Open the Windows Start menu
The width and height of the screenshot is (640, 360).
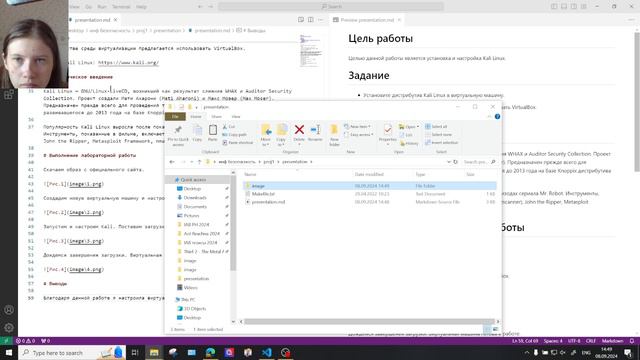(9, 353)
